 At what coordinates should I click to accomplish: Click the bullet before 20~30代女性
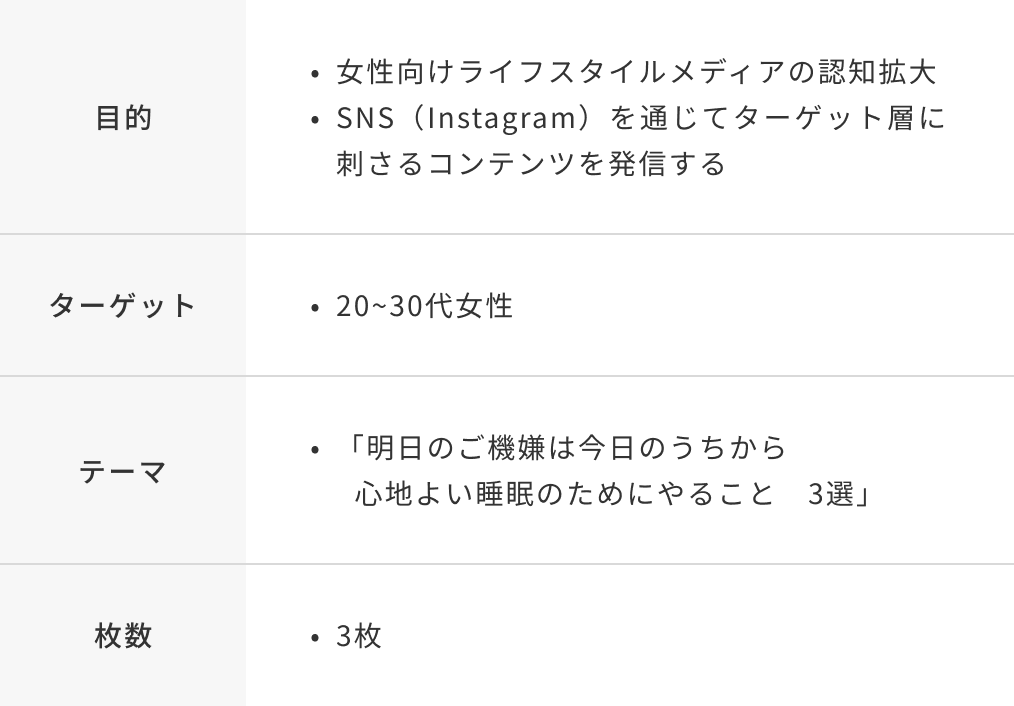coord(315,307)
